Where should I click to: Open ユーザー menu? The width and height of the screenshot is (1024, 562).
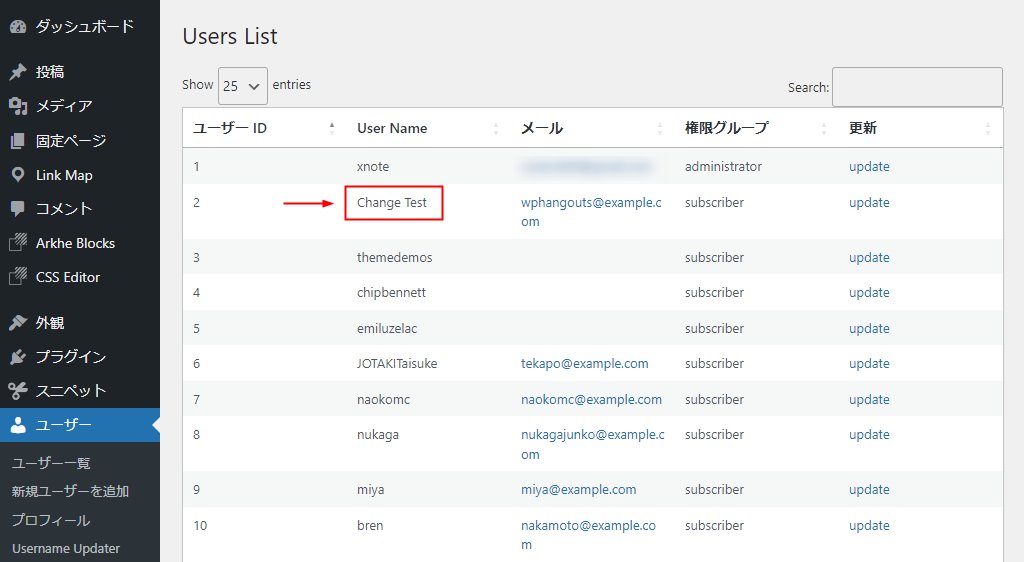[80, 425]
